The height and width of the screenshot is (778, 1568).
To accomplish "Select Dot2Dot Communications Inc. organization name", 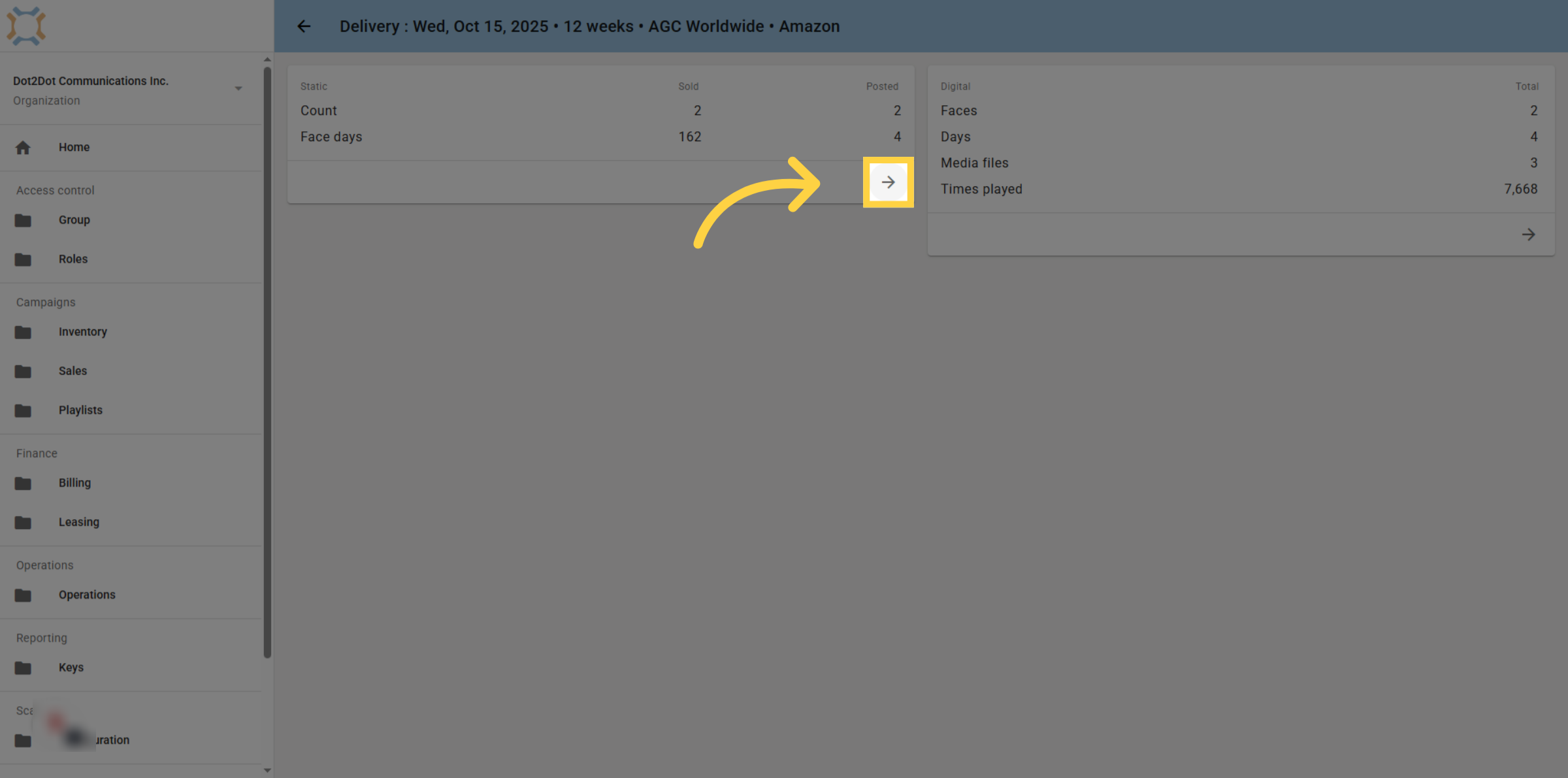I will [91, 81].
